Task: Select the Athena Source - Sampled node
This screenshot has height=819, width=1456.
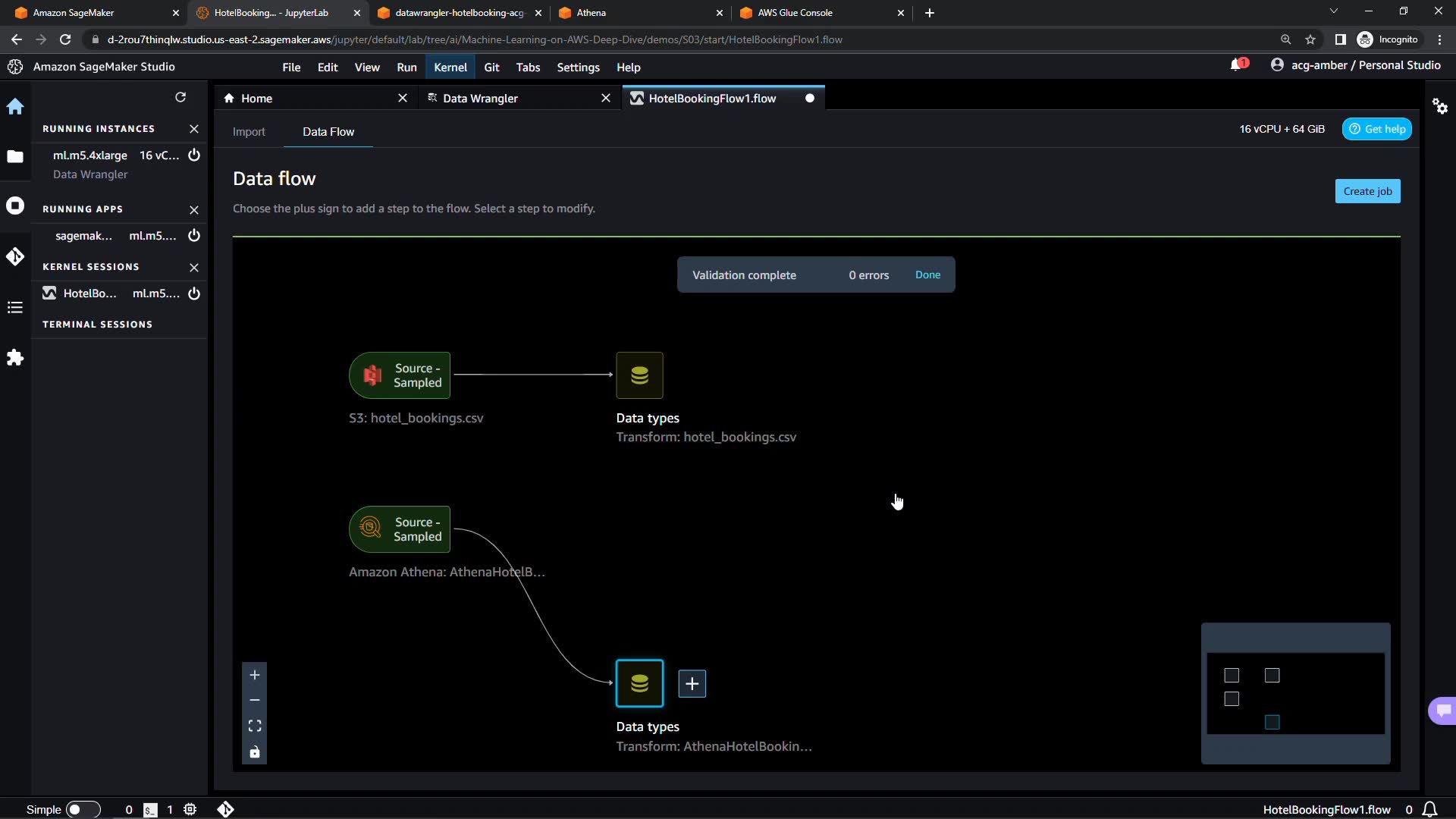Action: coord(400,529)
